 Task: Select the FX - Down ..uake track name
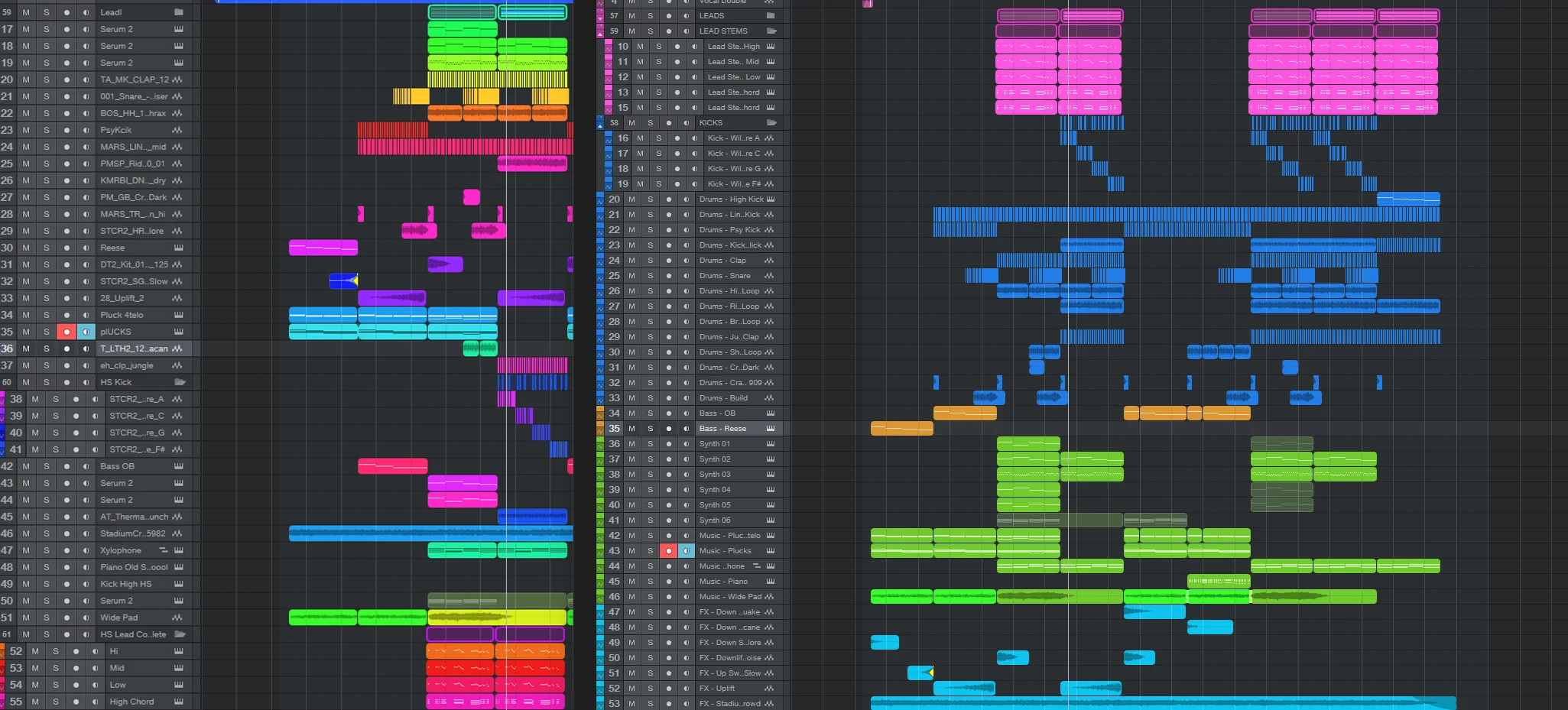[730, 612]
